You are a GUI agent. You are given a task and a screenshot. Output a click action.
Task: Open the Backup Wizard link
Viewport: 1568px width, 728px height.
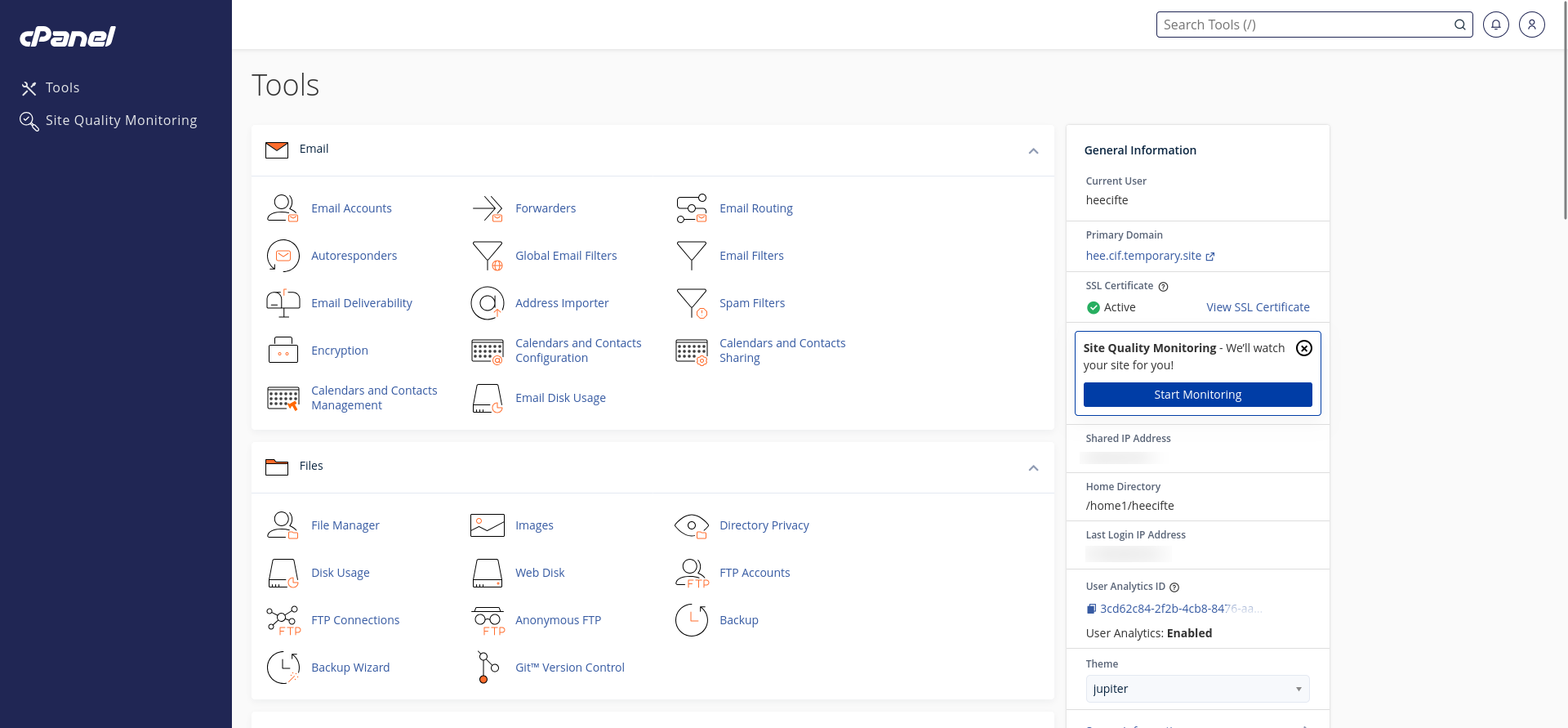350,668
